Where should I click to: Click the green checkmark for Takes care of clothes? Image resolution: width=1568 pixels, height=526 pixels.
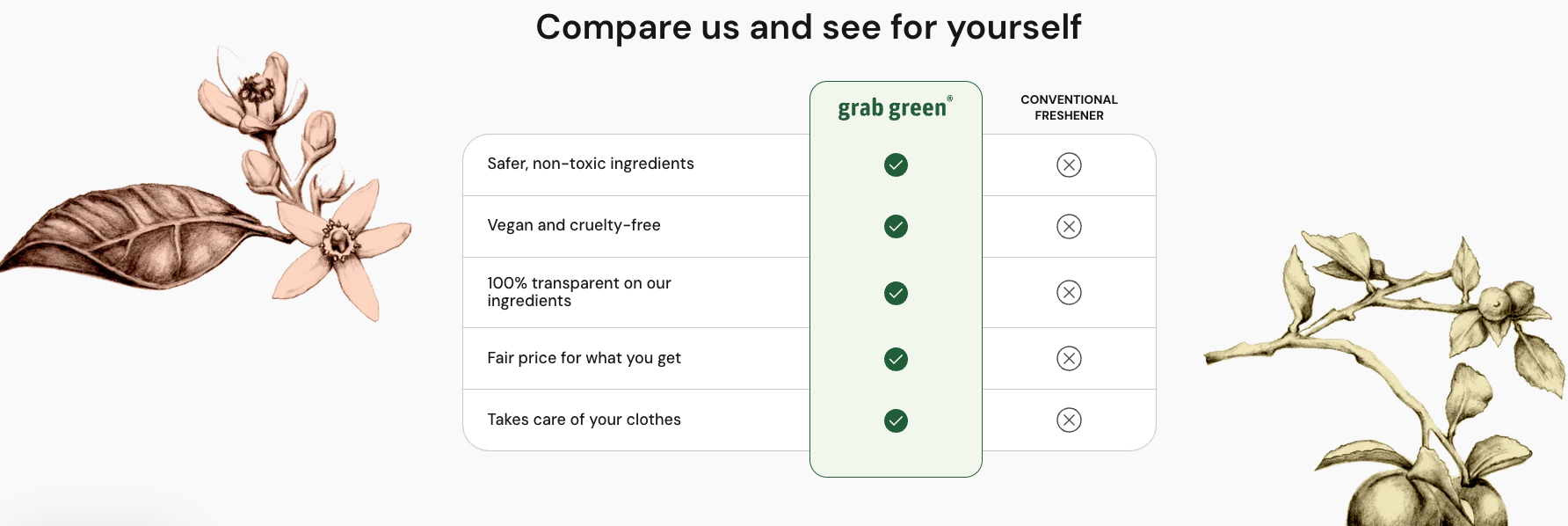pos(896,420)
